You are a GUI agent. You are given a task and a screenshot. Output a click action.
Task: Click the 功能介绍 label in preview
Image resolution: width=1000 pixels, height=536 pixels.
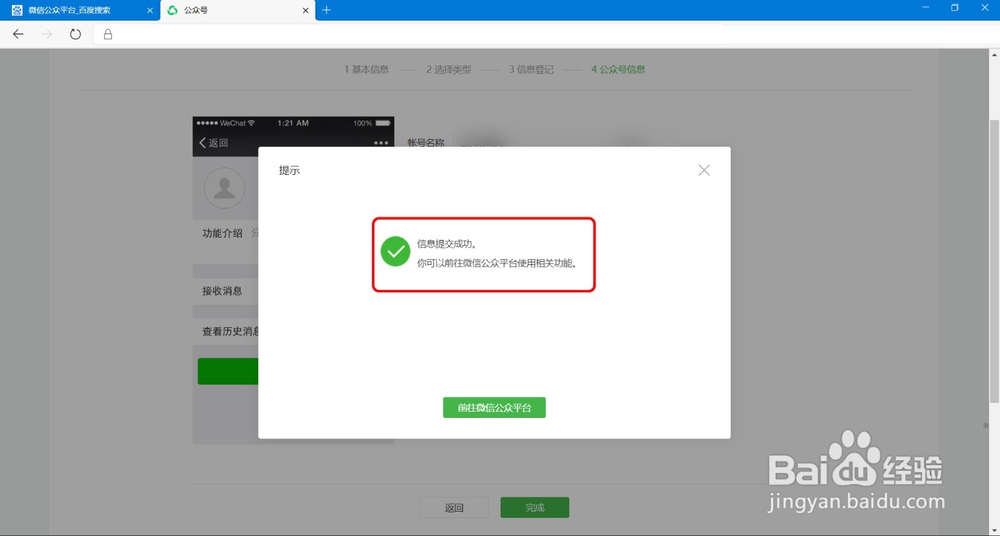pyautogui.click(x=223, y=234)
